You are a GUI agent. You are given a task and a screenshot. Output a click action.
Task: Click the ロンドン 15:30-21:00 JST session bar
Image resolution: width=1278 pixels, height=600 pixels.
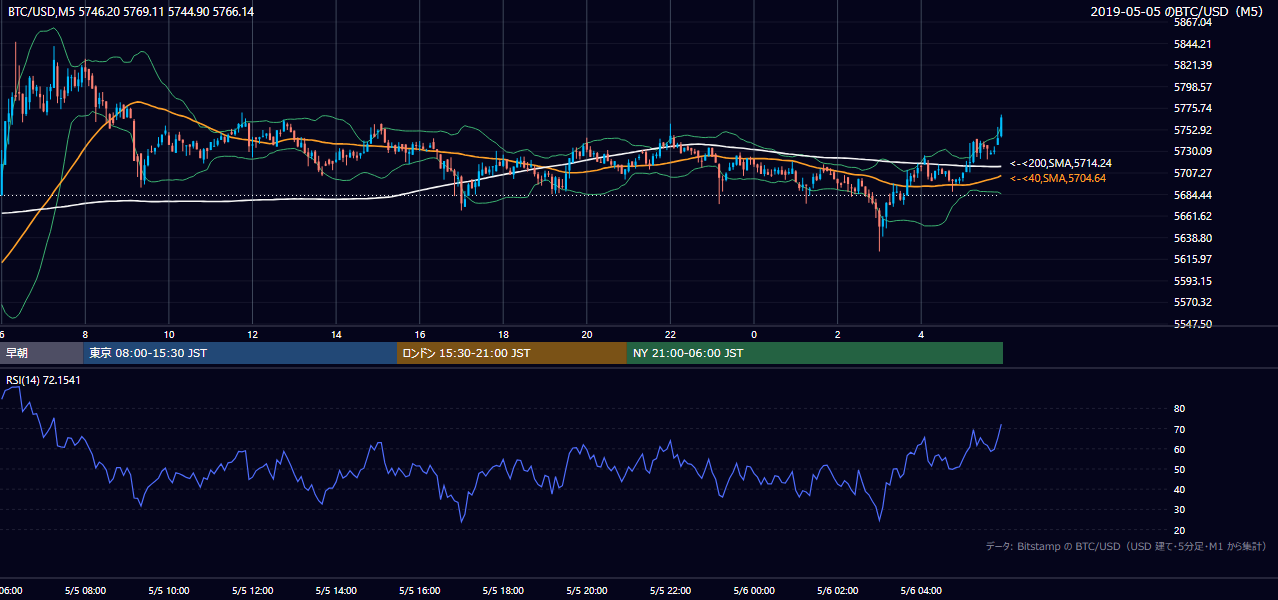pyautogui.click(x=512, y=353)
